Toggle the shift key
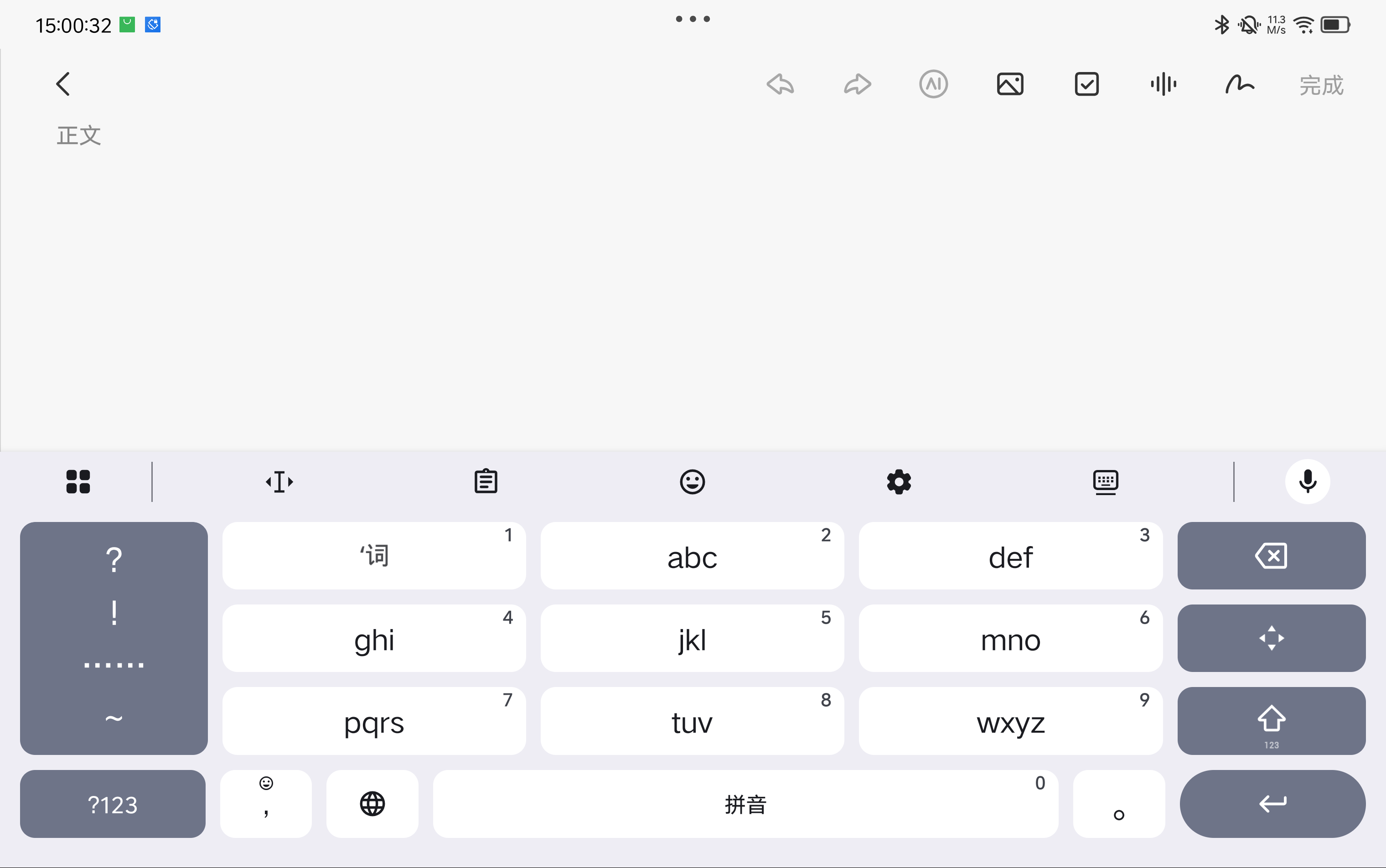The height and width of the screenshot is (868, 1386). (x=1271, y=720)
